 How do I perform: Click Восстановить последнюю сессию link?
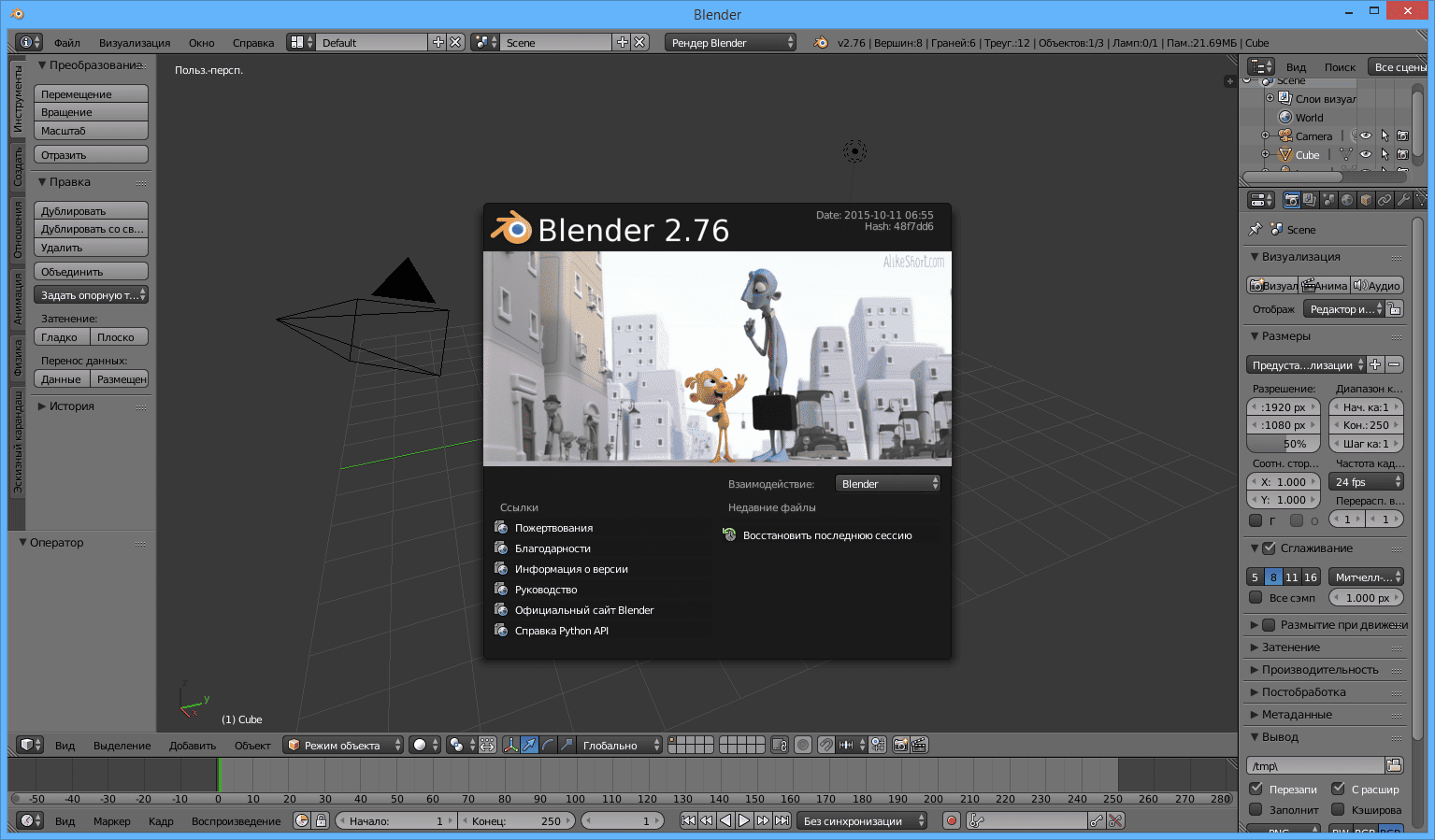827,535
